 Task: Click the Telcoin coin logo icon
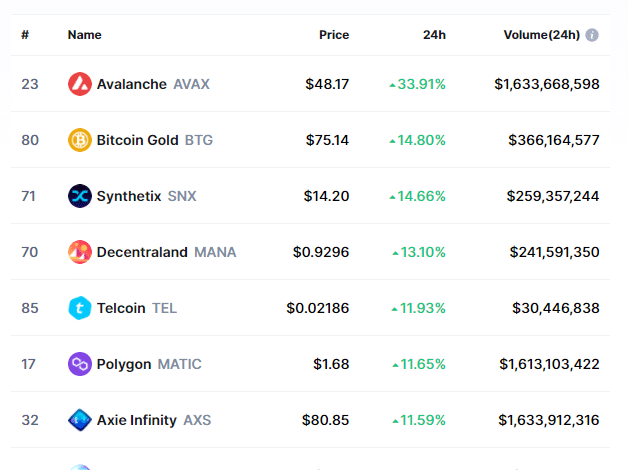[x=80, y=308]
